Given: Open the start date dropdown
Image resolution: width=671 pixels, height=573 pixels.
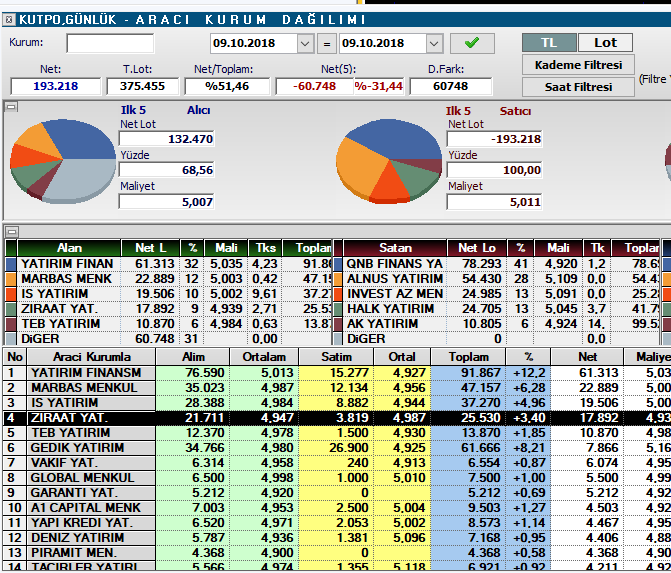Looking at the screenshot, I should click(x=305, y=43).
